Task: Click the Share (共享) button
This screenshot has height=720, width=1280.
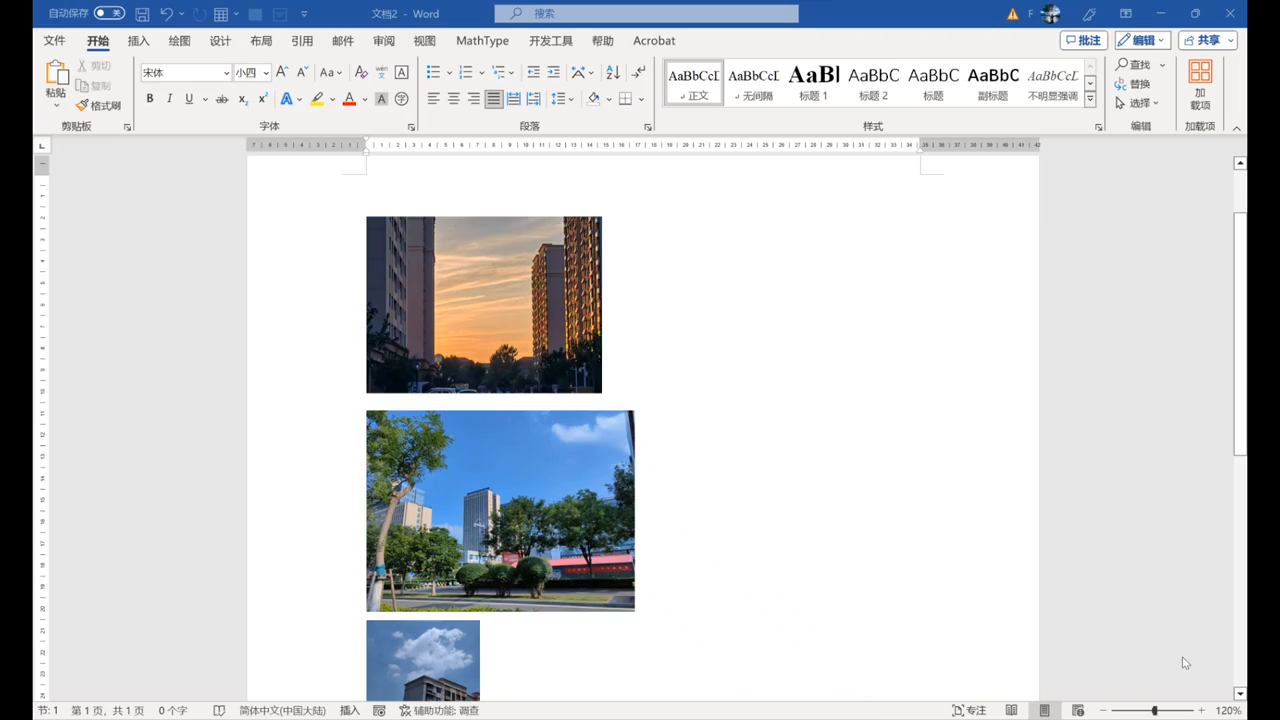Action: [x=1208, y=40]
